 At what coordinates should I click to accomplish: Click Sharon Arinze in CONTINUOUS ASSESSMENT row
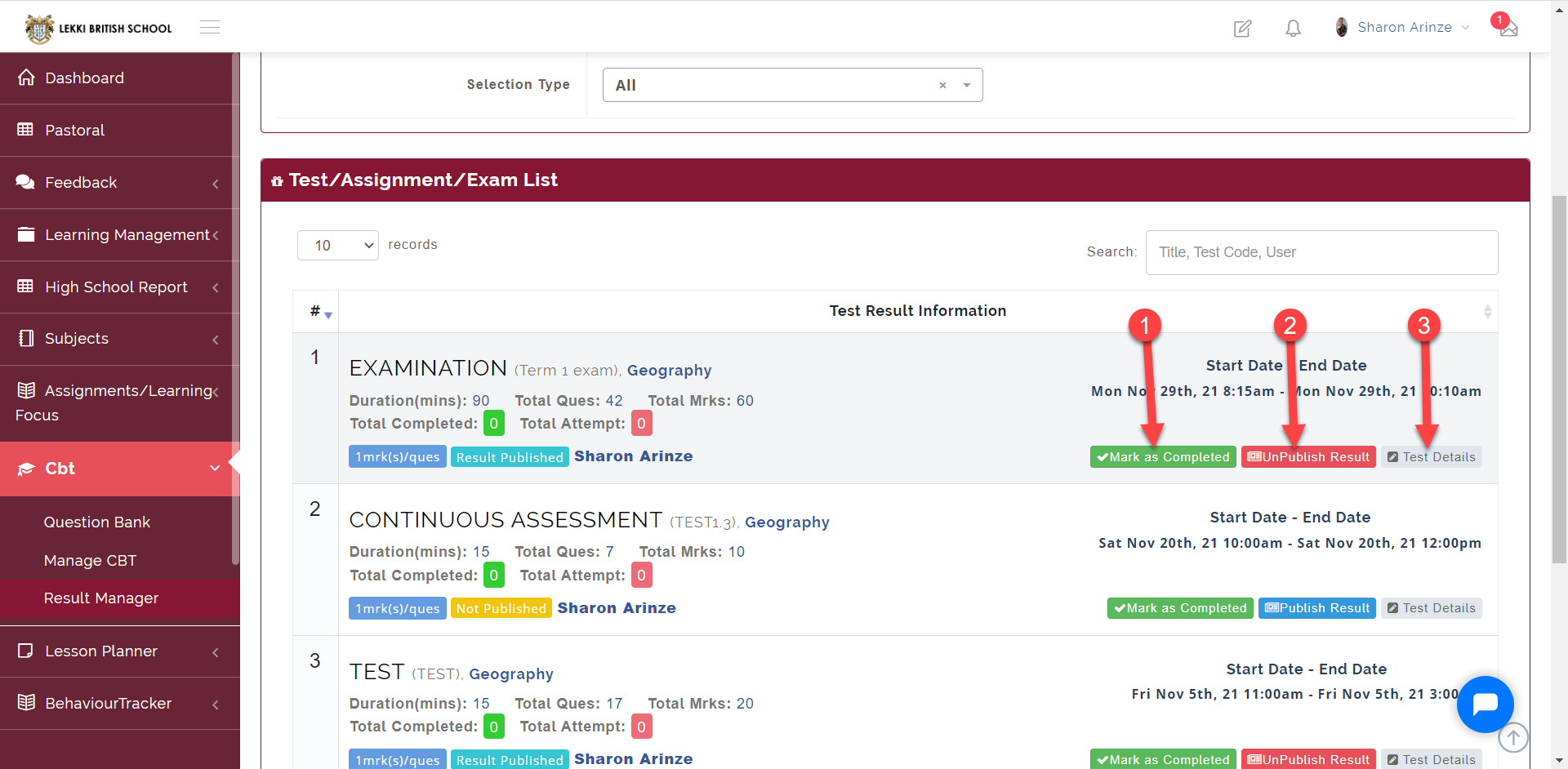click(x=617, y=608)
